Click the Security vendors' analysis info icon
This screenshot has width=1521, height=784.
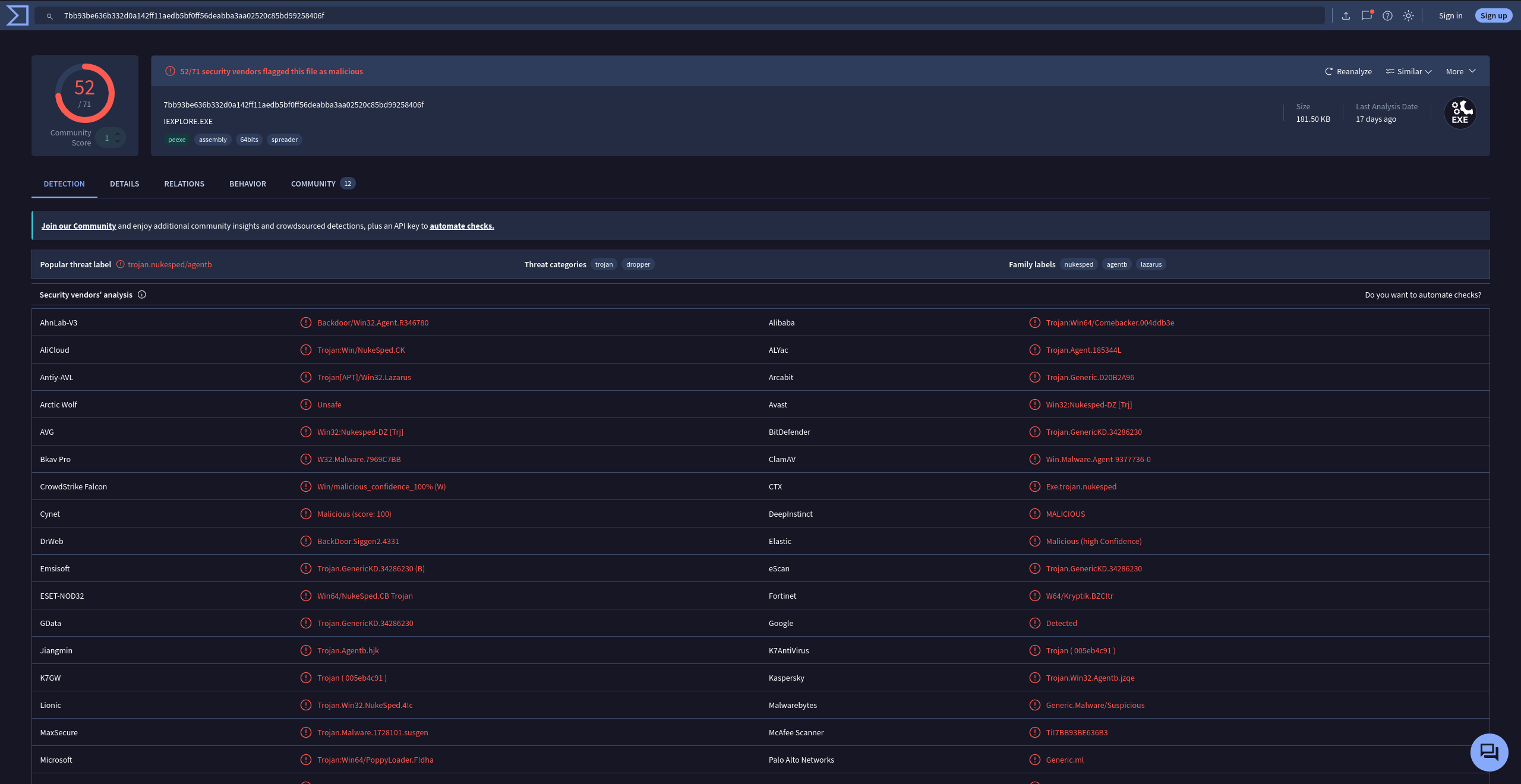pos(142,295)
